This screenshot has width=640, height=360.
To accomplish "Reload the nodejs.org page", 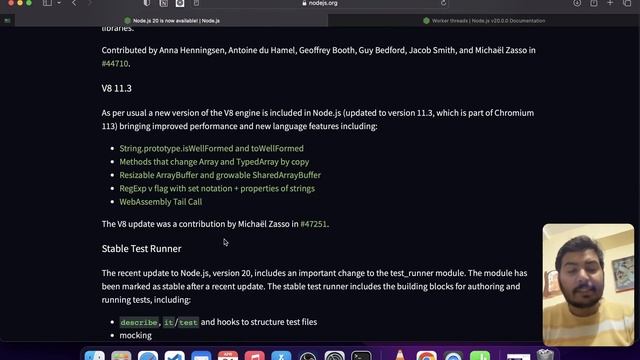I will (x=443, y=3).
